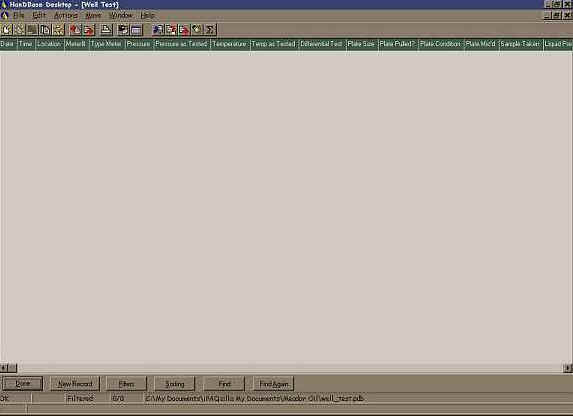573x416 pixels.
Task: Select the Date column header
Action: pyautogui.click(x=8, y=44)
